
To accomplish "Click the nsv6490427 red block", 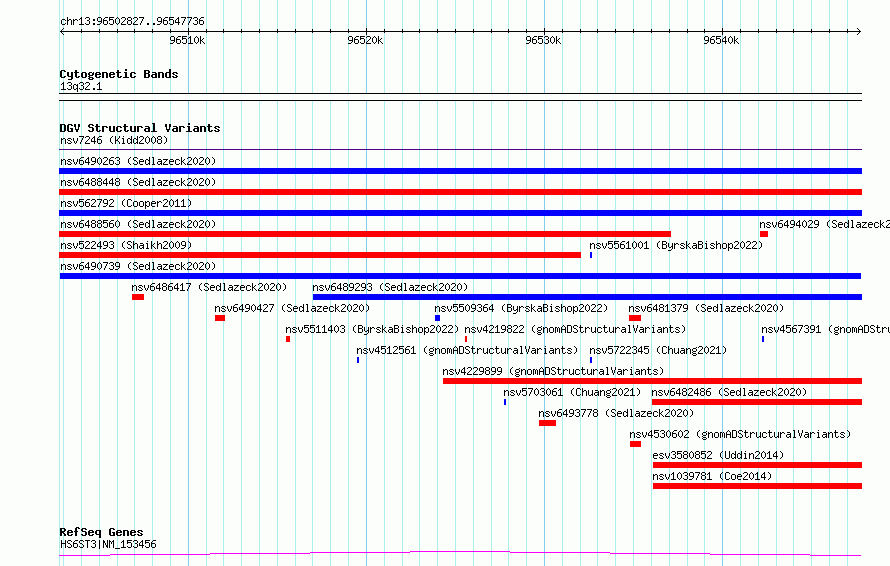I will (x=220, y=318).
